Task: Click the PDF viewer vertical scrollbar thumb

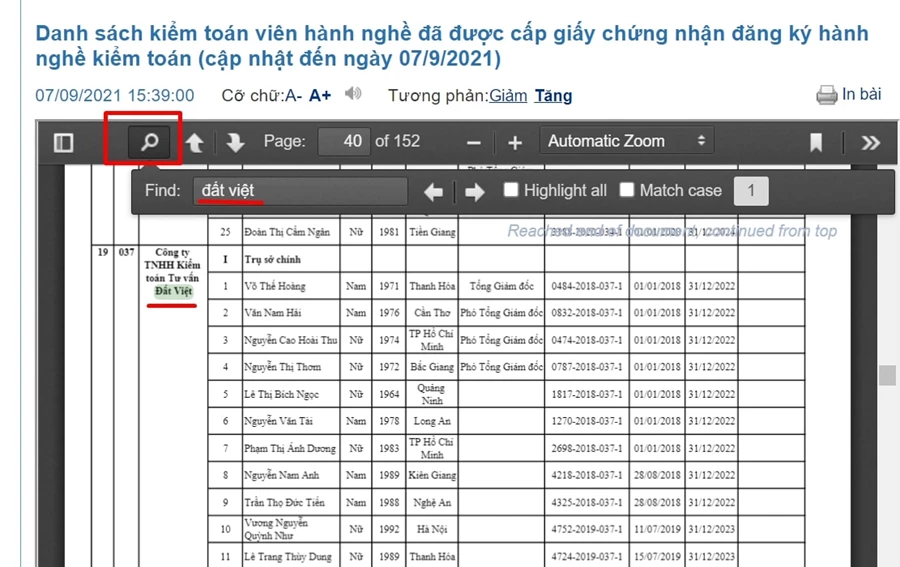Action: click(887, 375)
